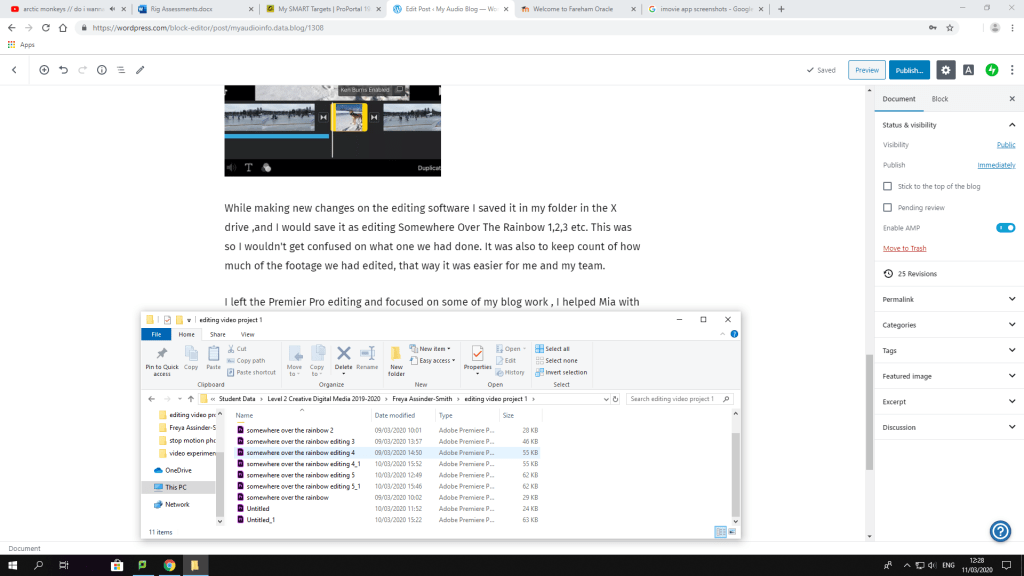1024x576 pixels.
Task: Click the green Jetpack lightning icon
Action: (991, 70)
